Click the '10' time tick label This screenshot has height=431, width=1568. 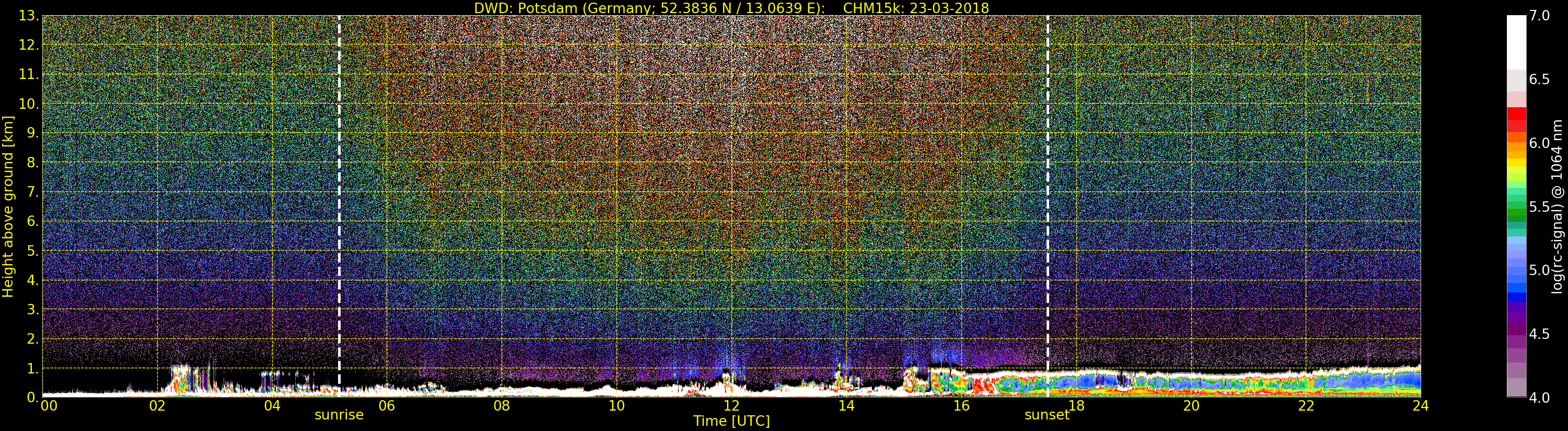(617, 405)
